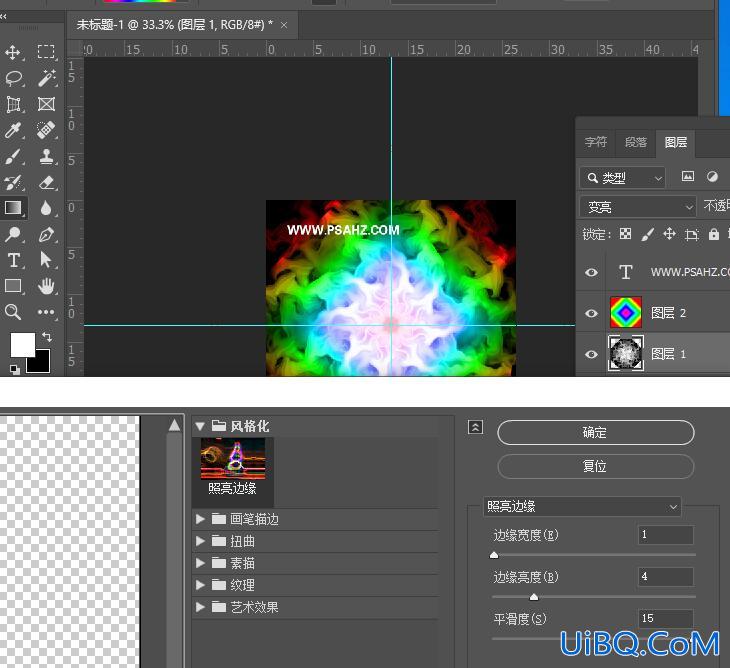Open the black background color swatch
Viewport: 730px width, 668px height.
[x=41, y=365]
